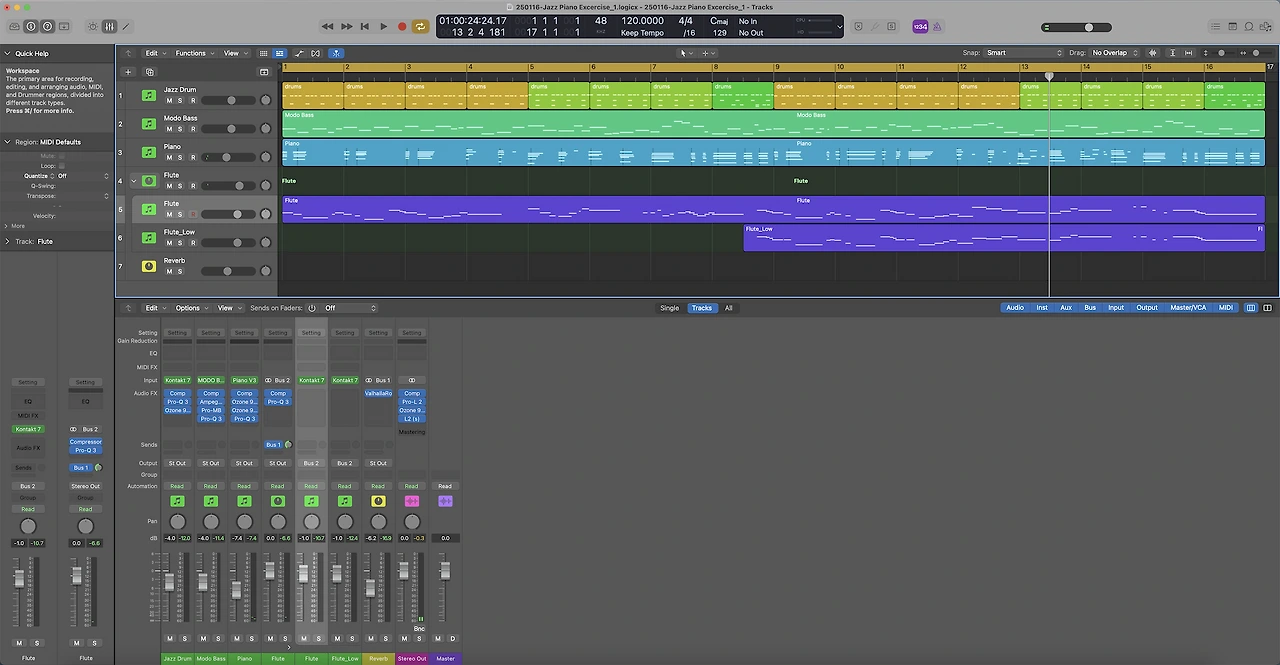Viewport: 1280px width, 665px height.
Task: Open the Loop Browser button
Action: (1249, 26)
